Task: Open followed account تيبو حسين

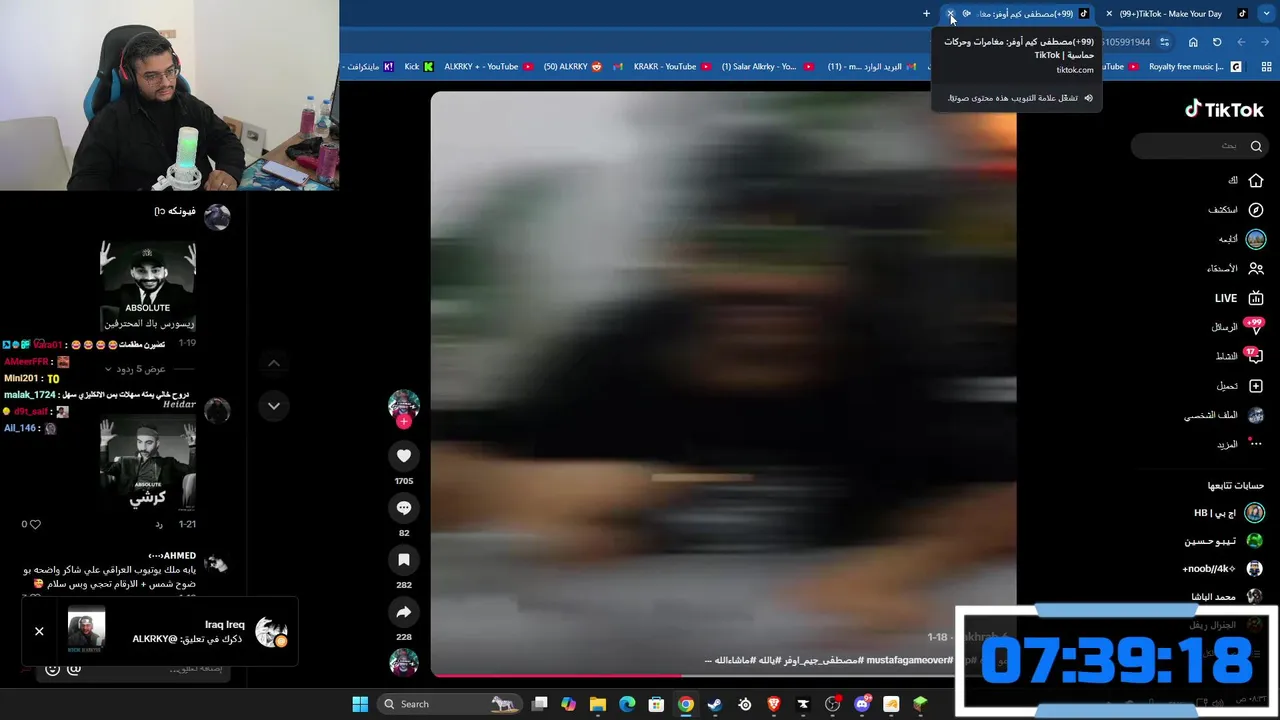Action: (1224, 541)
